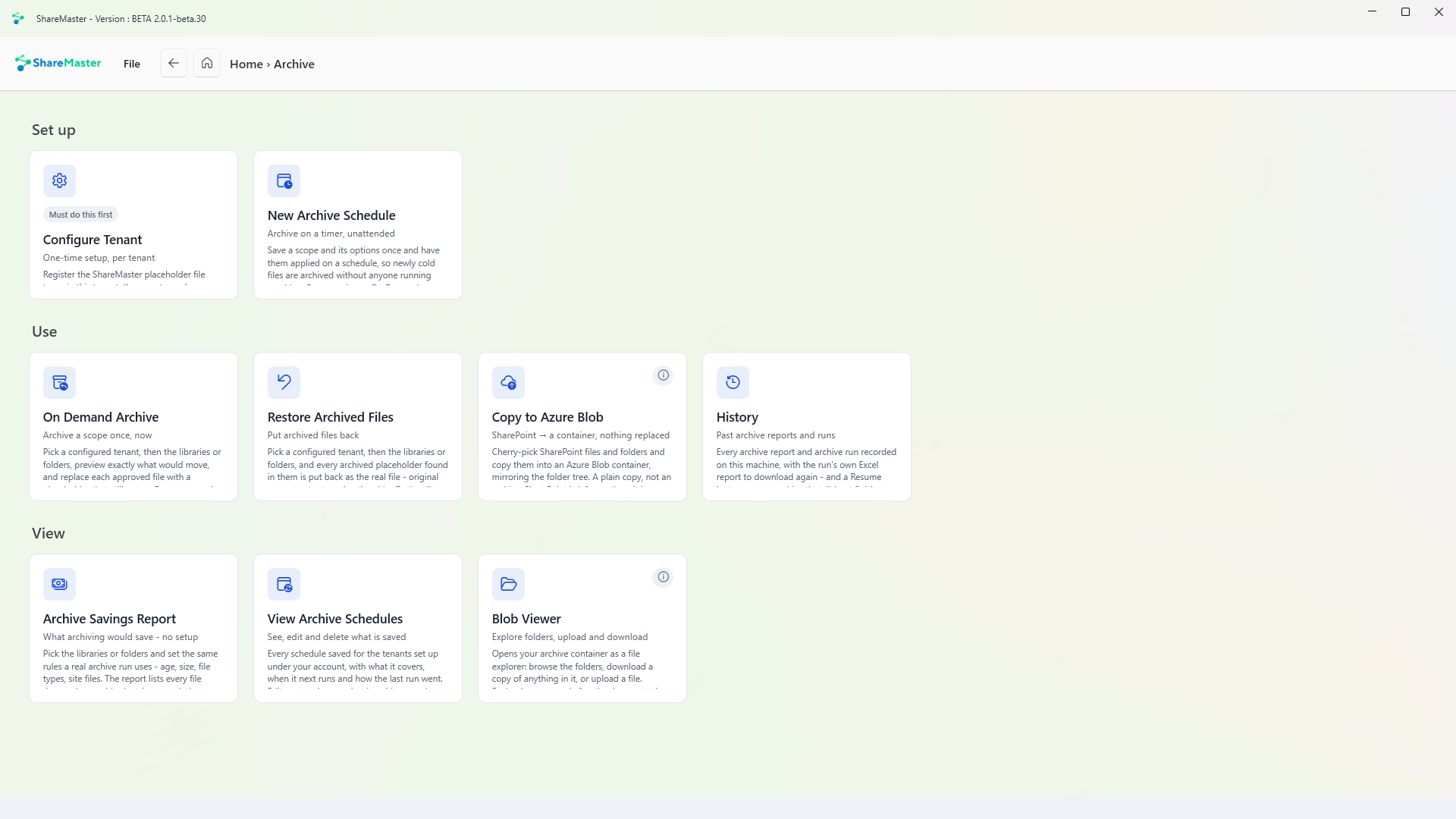Screen dimensions: 1456x819
Task: Open History card title
Action: click(x=737, y=417)
